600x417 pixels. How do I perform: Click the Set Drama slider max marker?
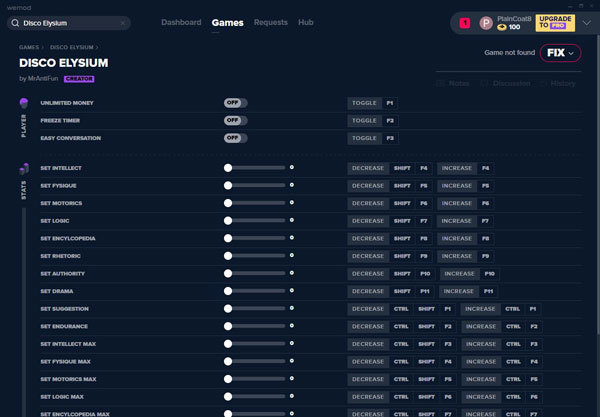point(292,290)
